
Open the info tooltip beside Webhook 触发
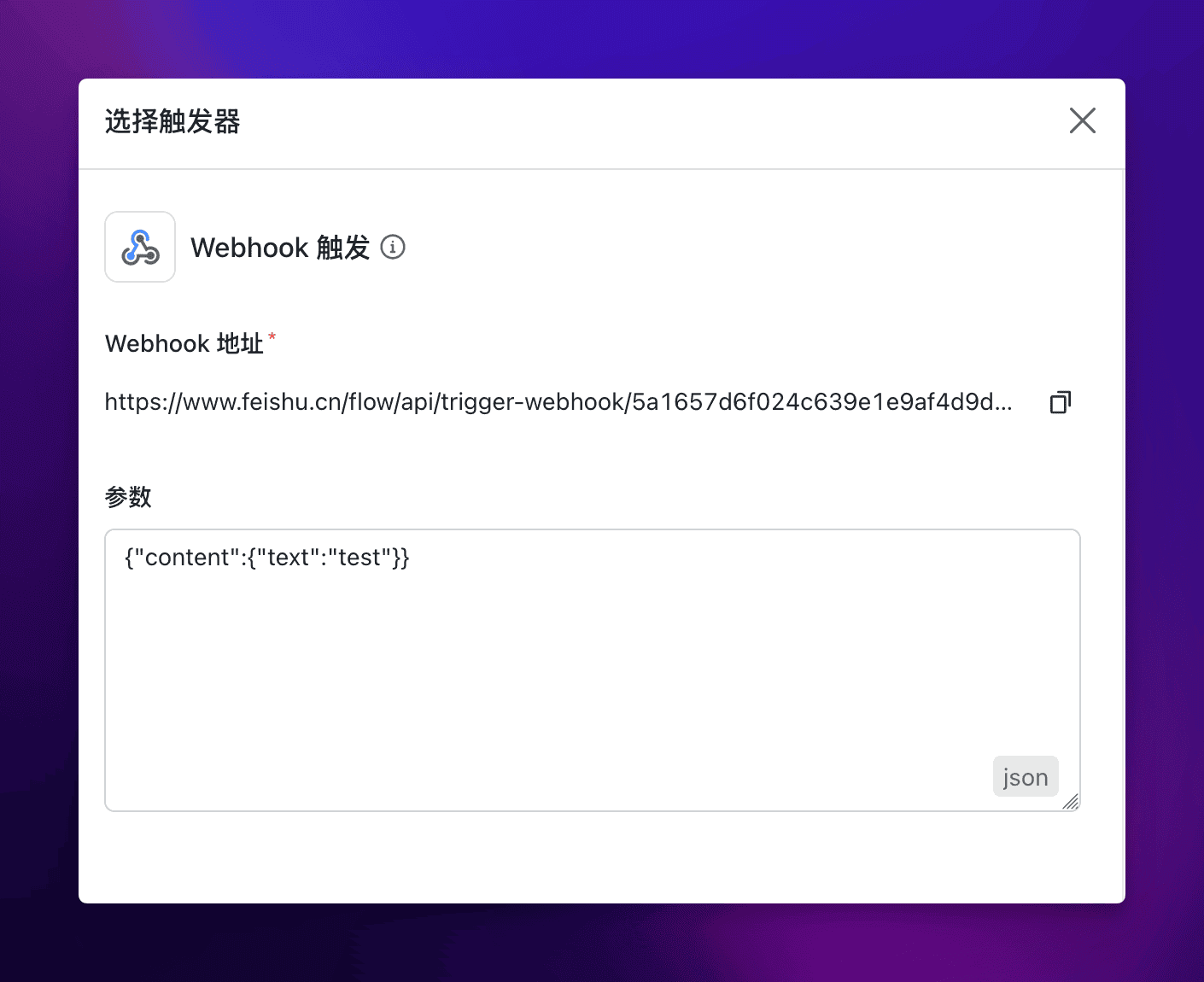pos(393,247)
